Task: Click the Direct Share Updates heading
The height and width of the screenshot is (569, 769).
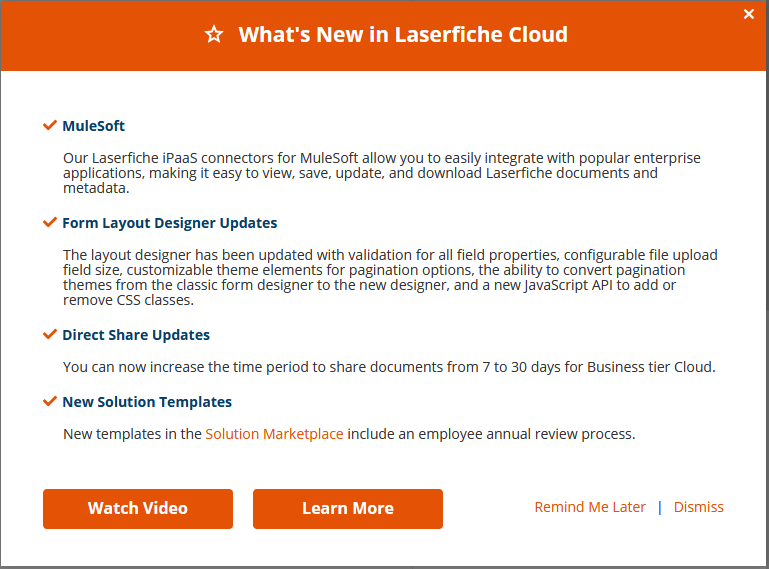Action: click(x=136, y=335)
